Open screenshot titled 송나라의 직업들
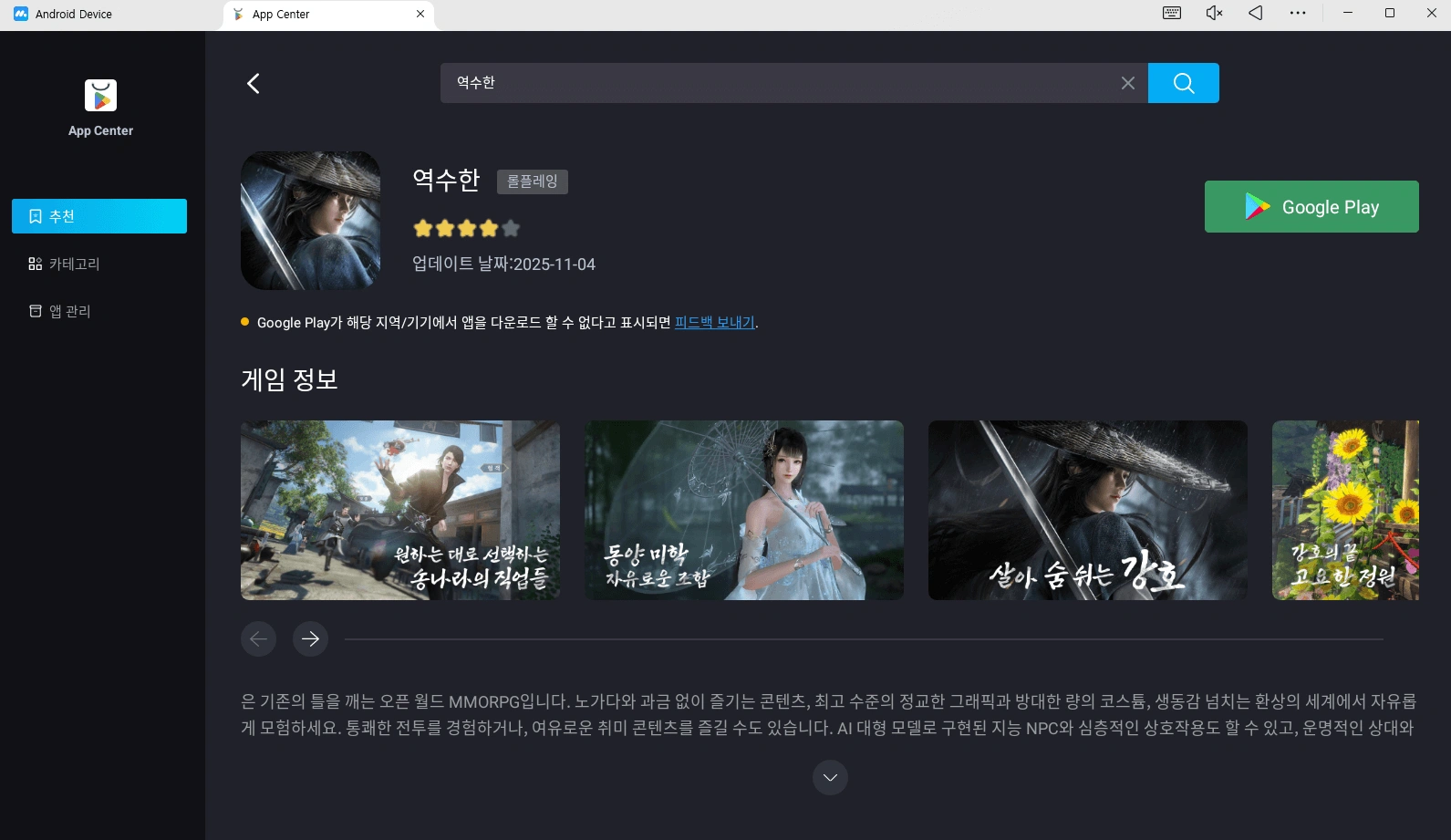 tap(400, 510)
